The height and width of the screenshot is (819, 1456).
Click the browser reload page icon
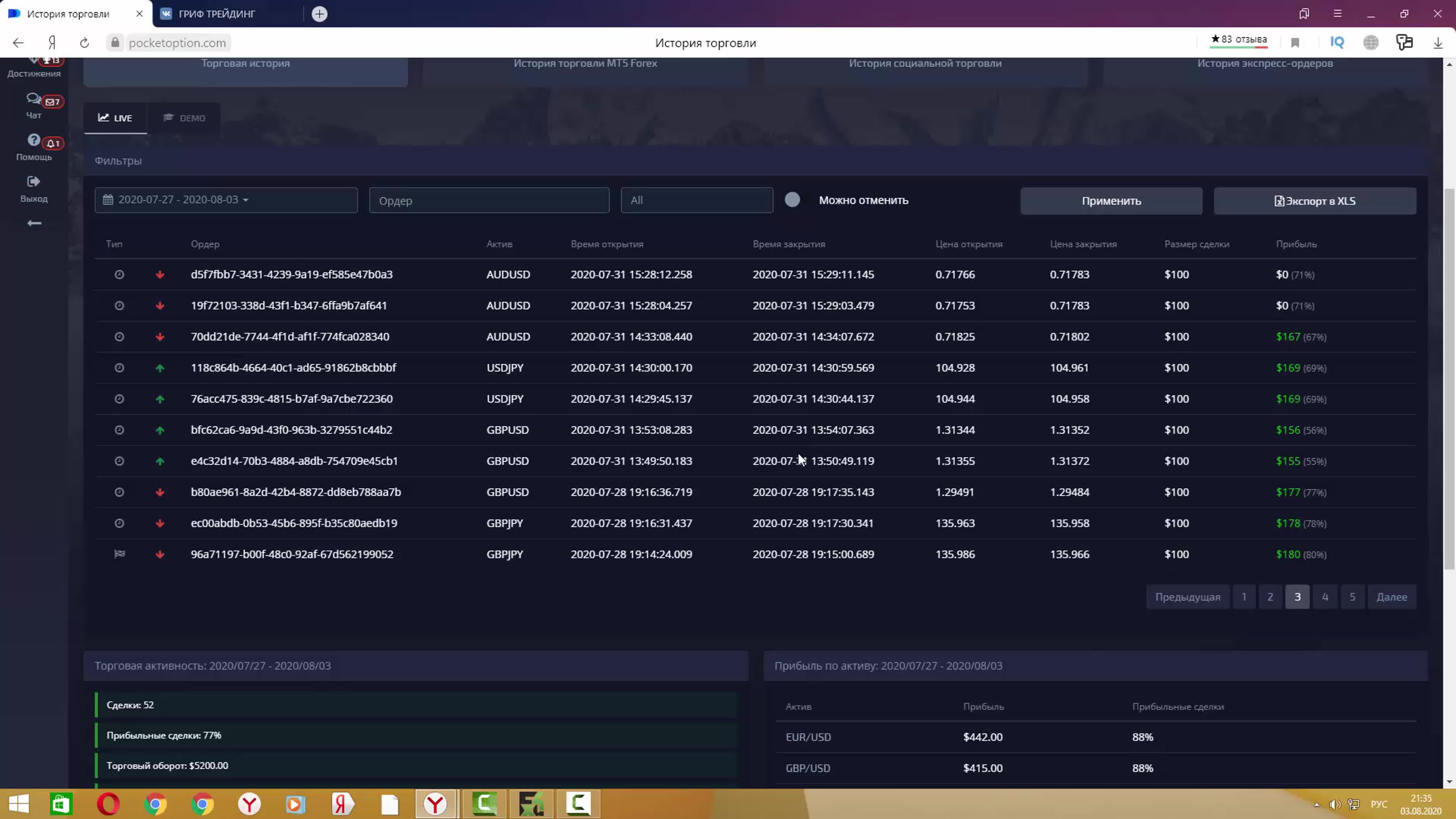coord(84,43)
